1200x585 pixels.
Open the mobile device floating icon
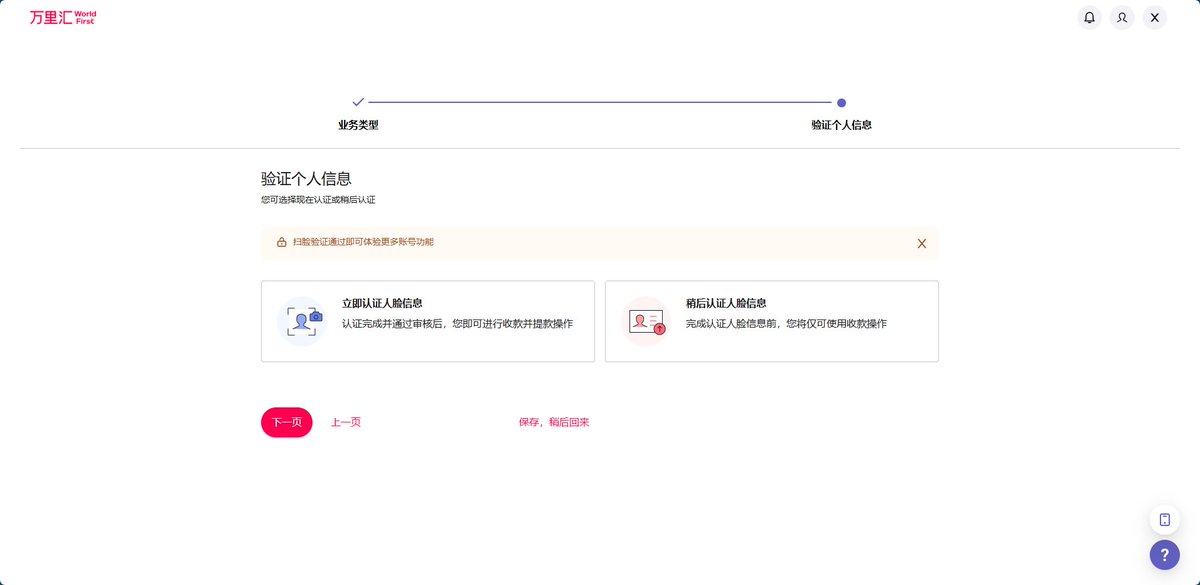coord(1165,519)
